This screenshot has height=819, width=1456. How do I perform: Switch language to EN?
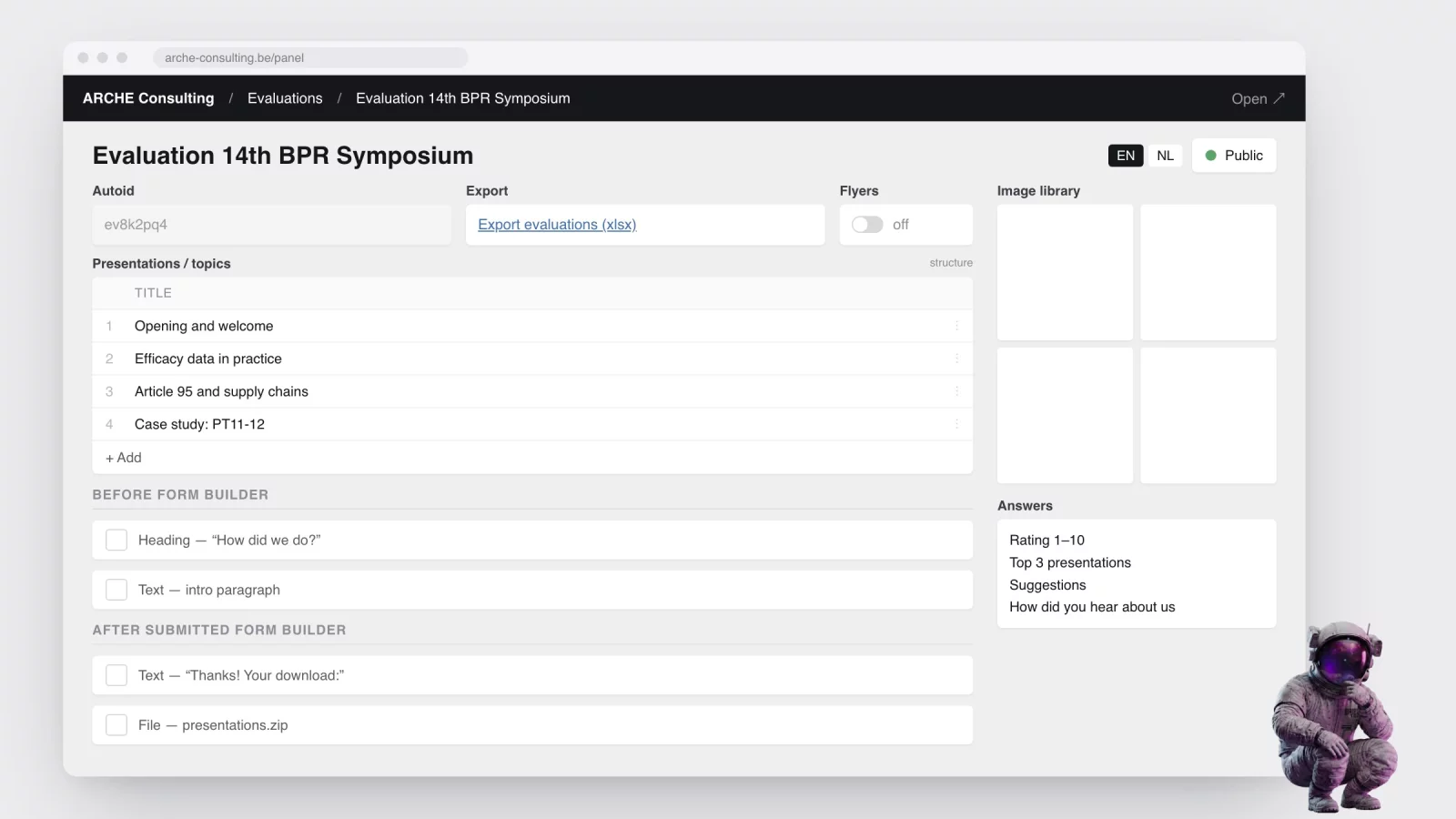coord(1126,156)
